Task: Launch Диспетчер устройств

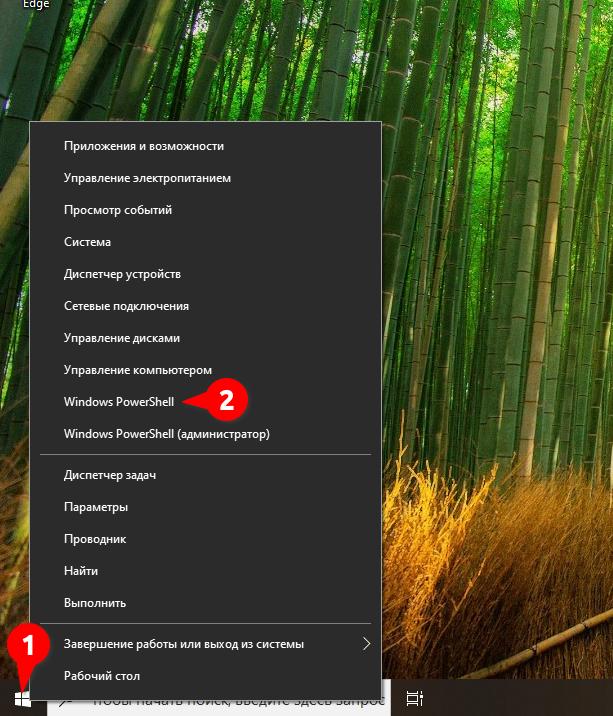Action: click(x=206, y=274)
